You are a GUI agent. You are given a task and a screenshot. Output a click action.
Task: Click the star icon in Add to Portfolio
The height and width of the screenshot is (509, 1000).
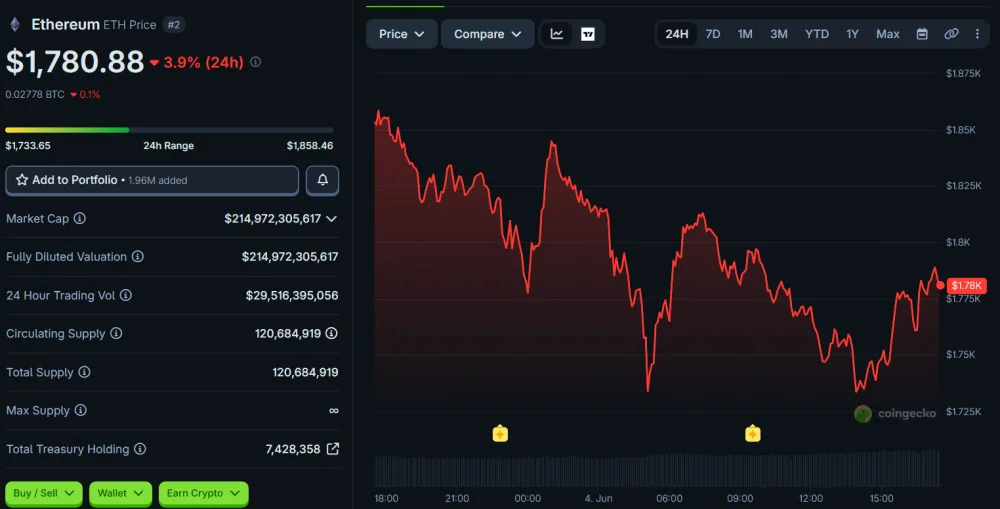pyautogui.click(x=22, y=180)
